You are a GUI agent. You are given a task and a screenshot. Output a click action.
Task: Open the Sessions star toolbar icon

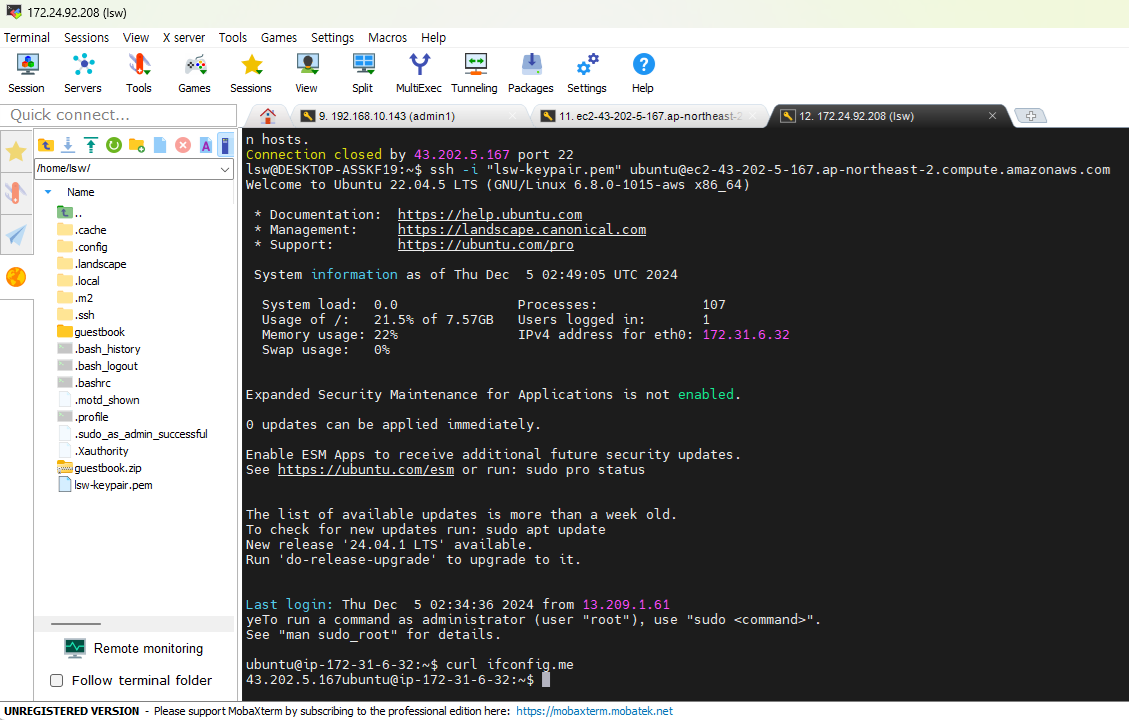click(x=251, y=73)
